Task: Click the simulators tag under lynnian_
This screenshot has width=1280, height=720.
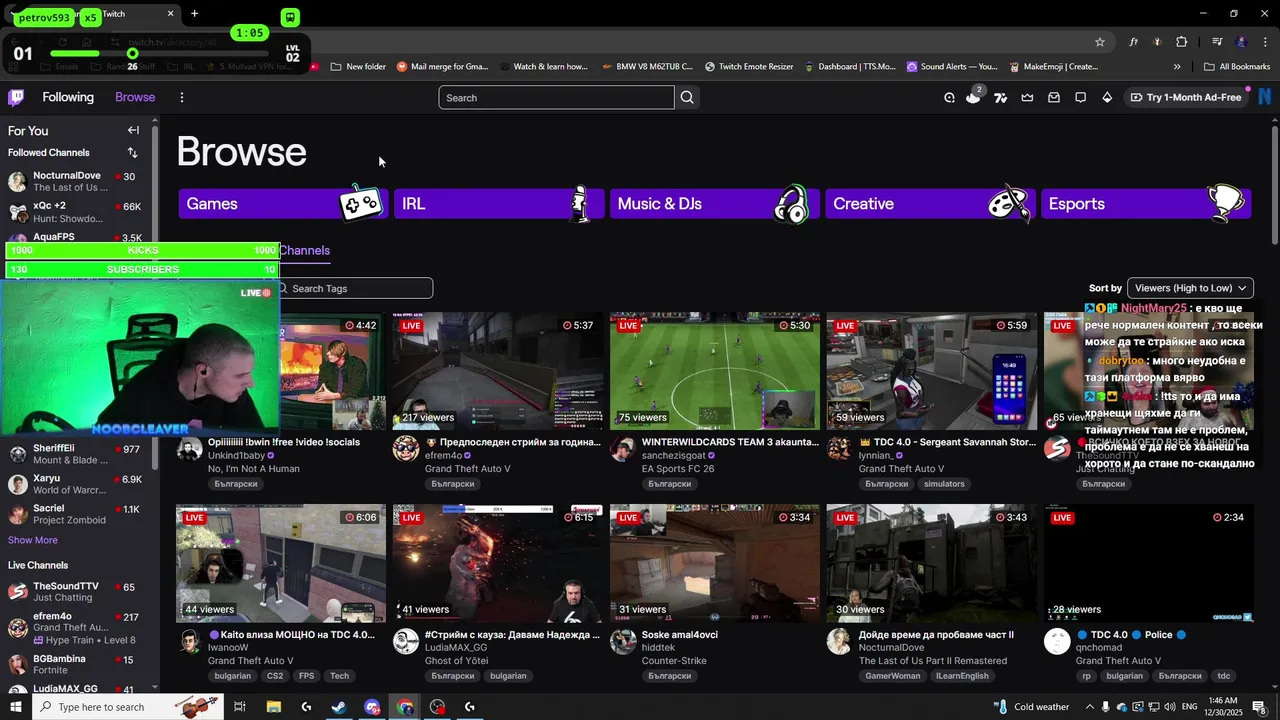Action: pos(944,484)
